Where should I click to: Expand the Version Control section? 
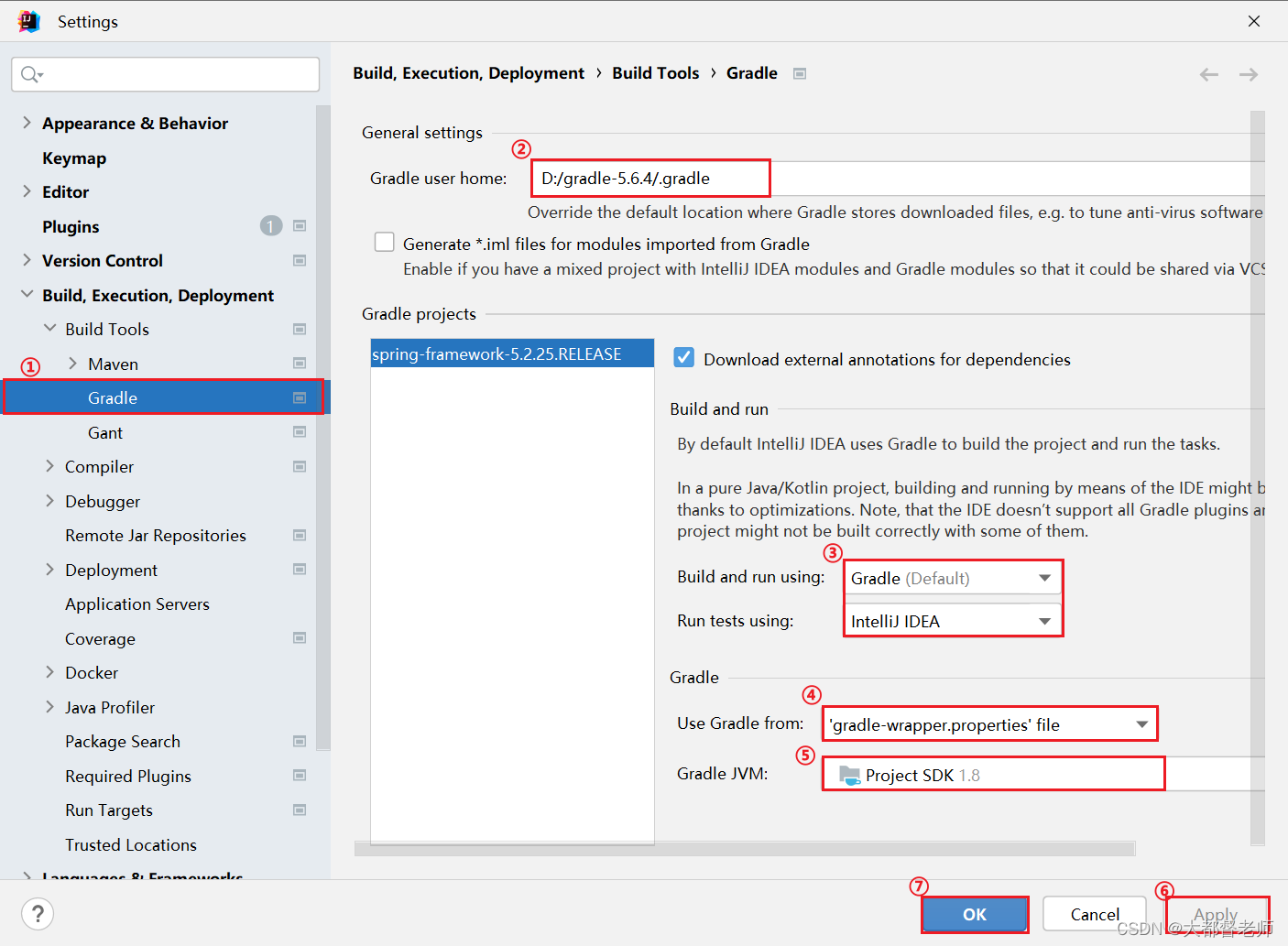[x=27, y=260]
